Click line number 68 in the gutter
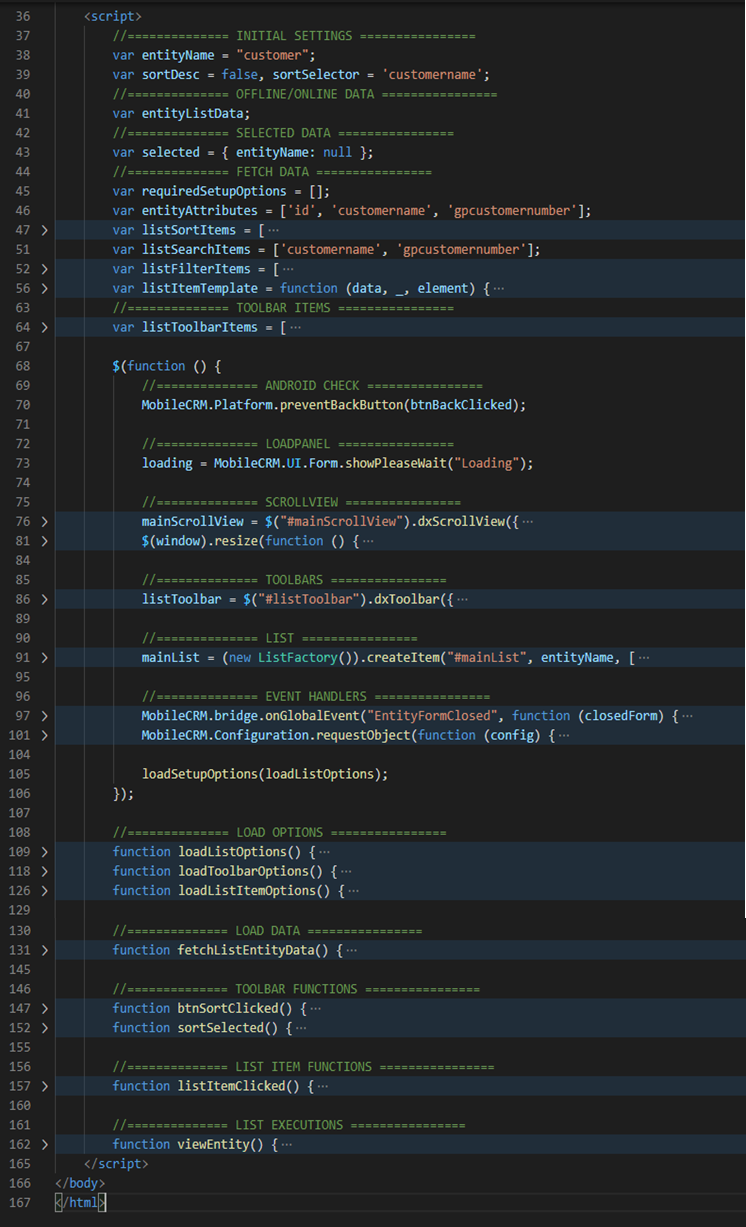Screen dimensions: 746x1227 (23, 366)
